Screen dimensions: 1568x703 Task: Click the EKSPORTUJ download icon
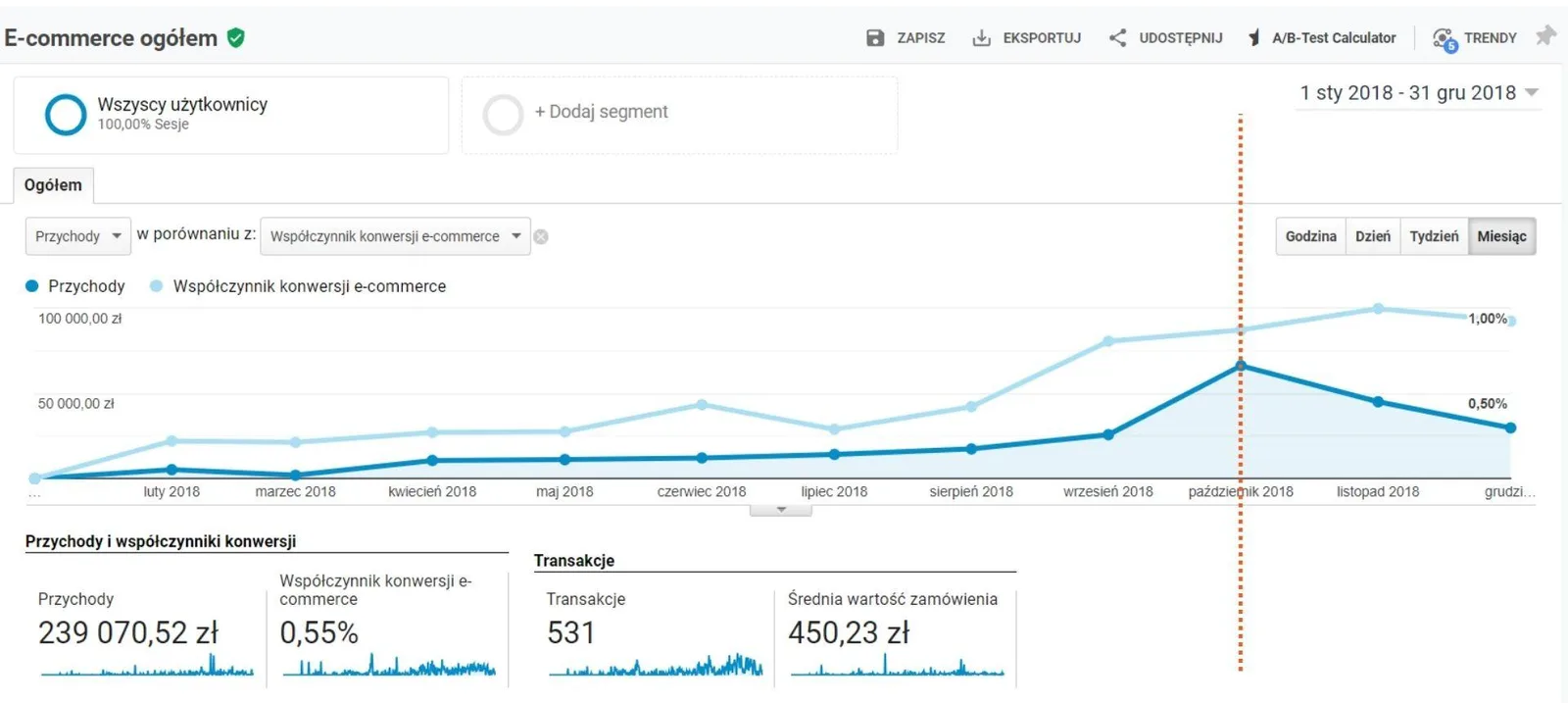(x=981, y=38)
